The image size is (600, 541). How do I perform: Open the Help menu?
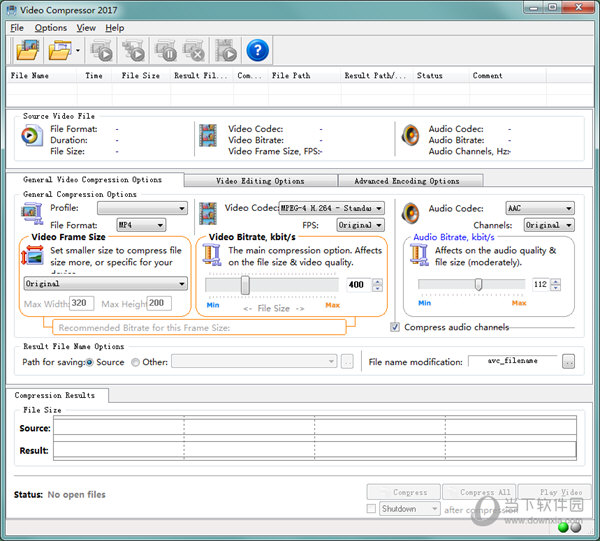coord(114,28)
